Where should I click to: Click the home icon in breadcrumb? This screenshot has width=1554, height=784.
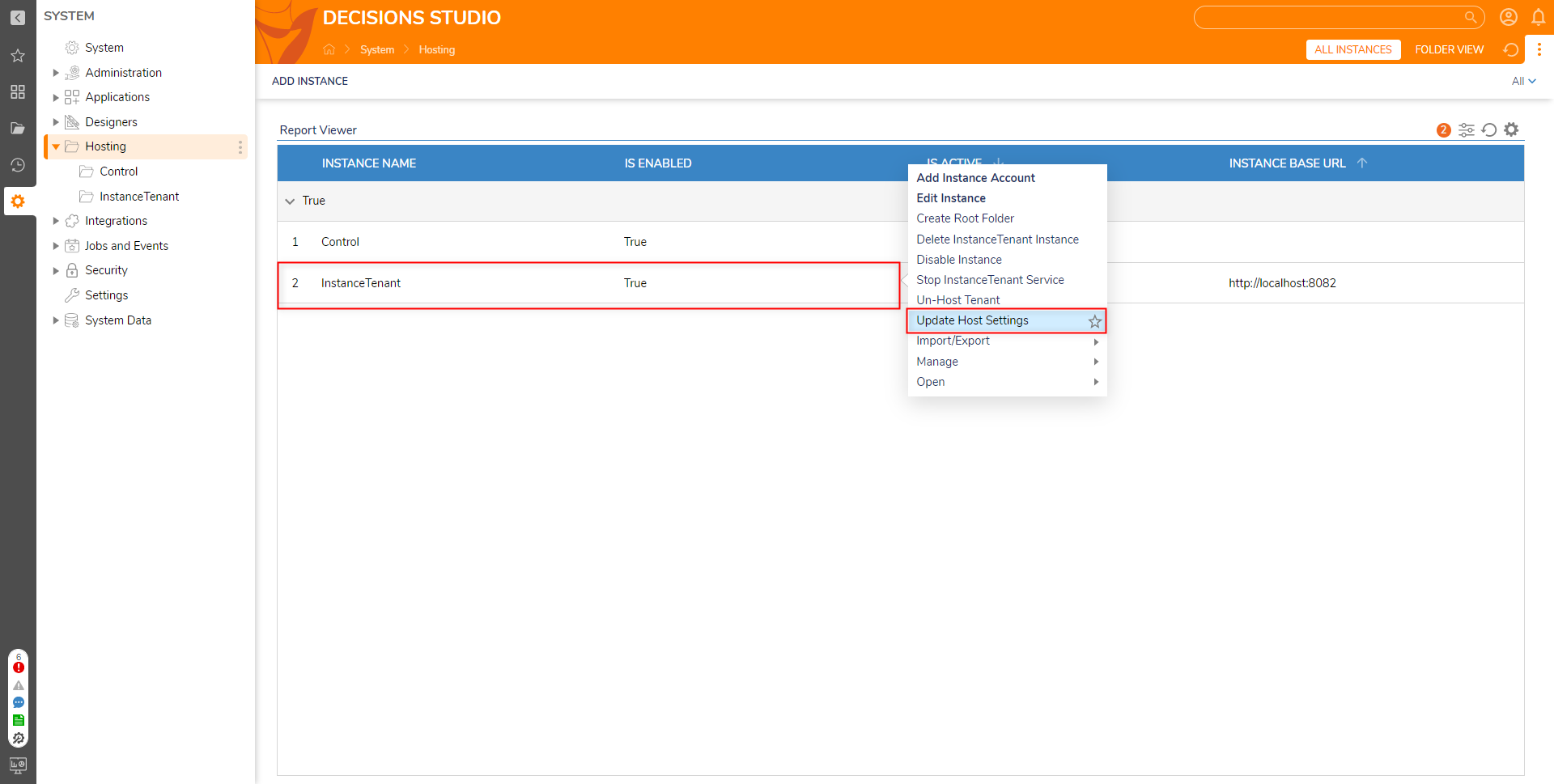coord(329,49)
